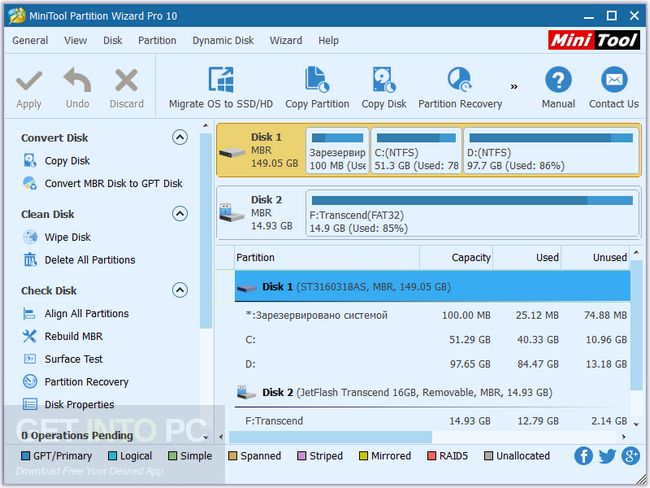Image resolution: width=650 pixels, height=488 pixels.
Task: Open the View menu
Action: tap(75, 41)
